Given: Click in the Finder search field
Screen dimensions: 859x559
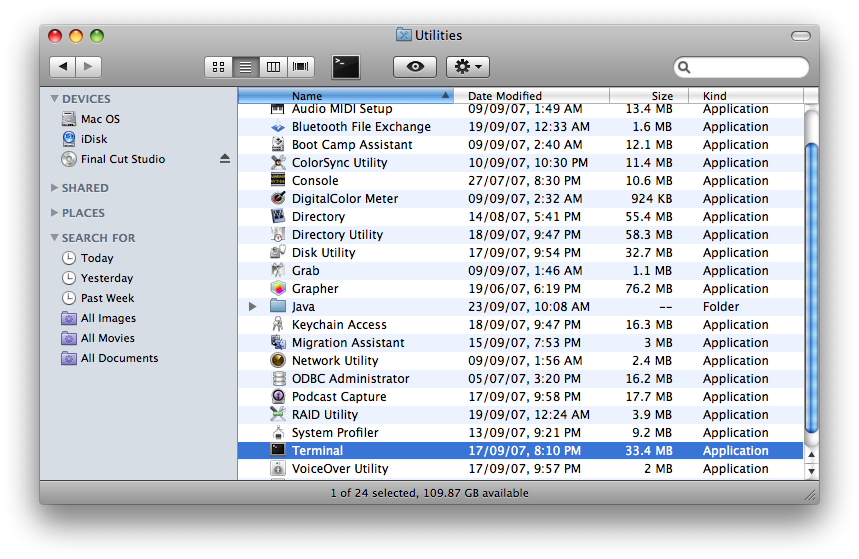Looking at the screenshot, I should 745,68.
